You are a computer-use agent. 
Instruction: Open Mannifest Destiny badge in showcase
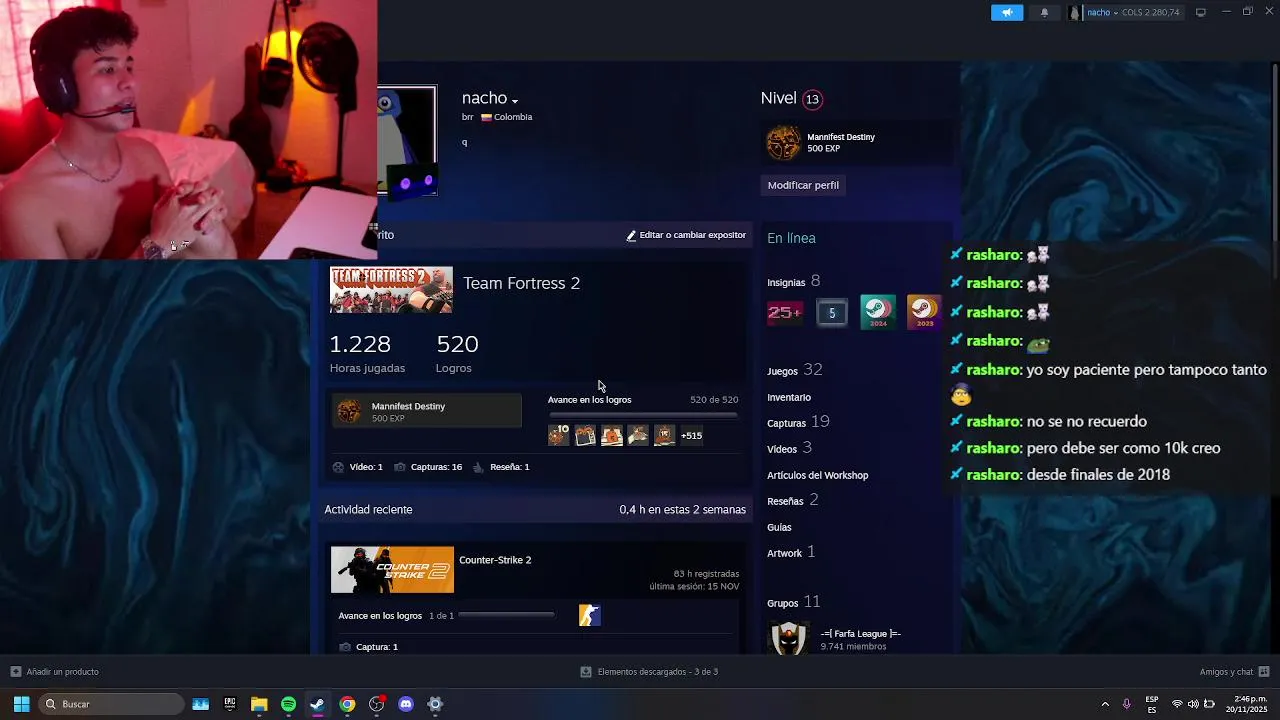point(427,411)
